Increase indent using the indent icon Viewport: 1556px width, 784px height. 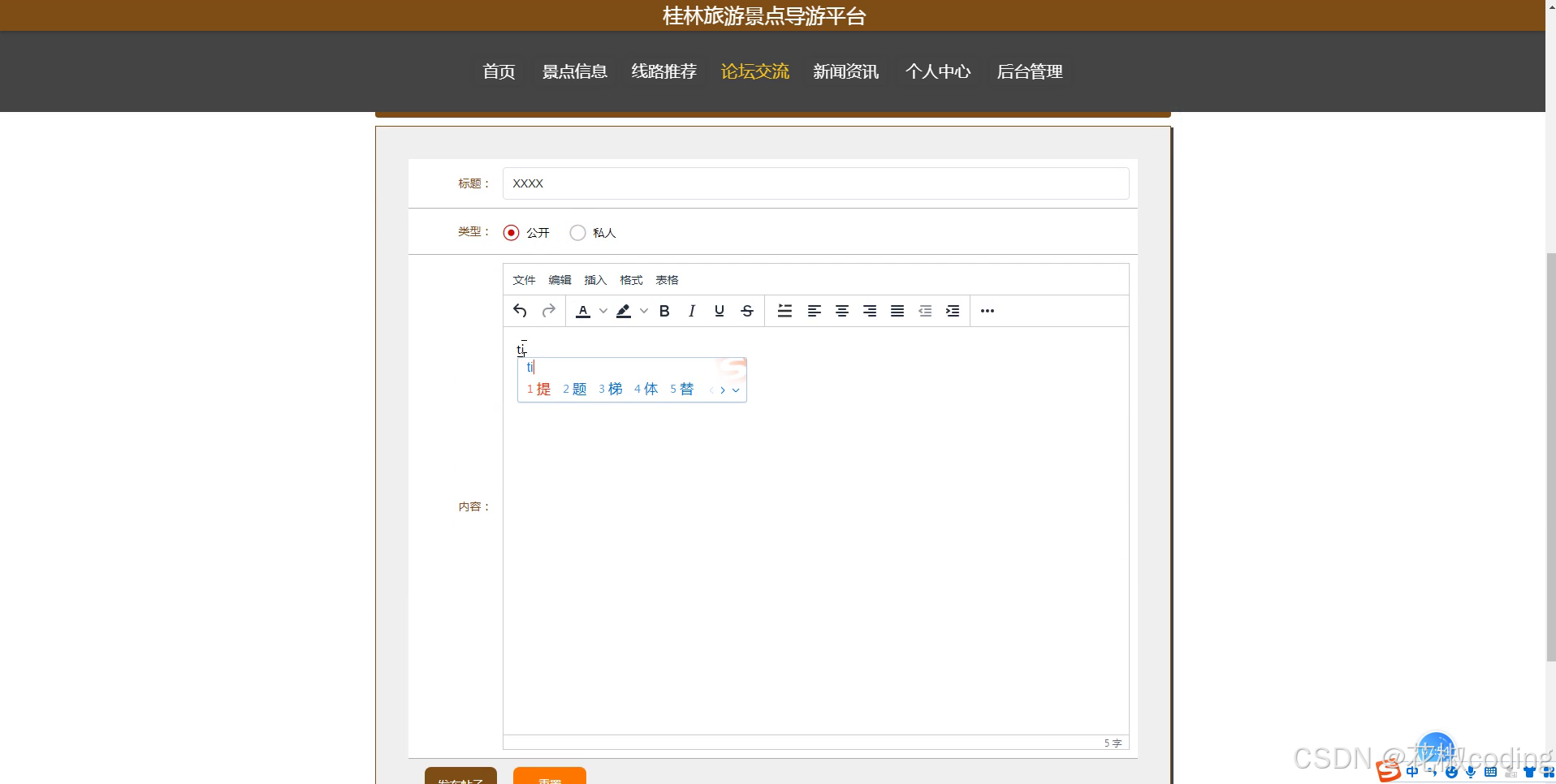(x=952, y=311)
